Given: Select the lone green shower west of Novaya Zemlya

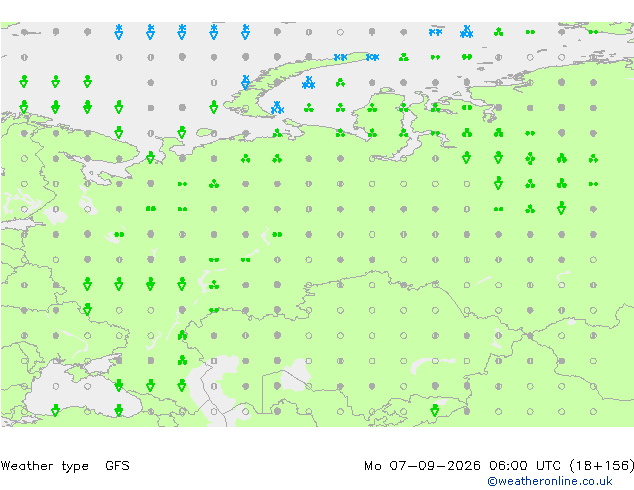Looking at the screenshot, I should pyautogui.click(x=213, y=107).
